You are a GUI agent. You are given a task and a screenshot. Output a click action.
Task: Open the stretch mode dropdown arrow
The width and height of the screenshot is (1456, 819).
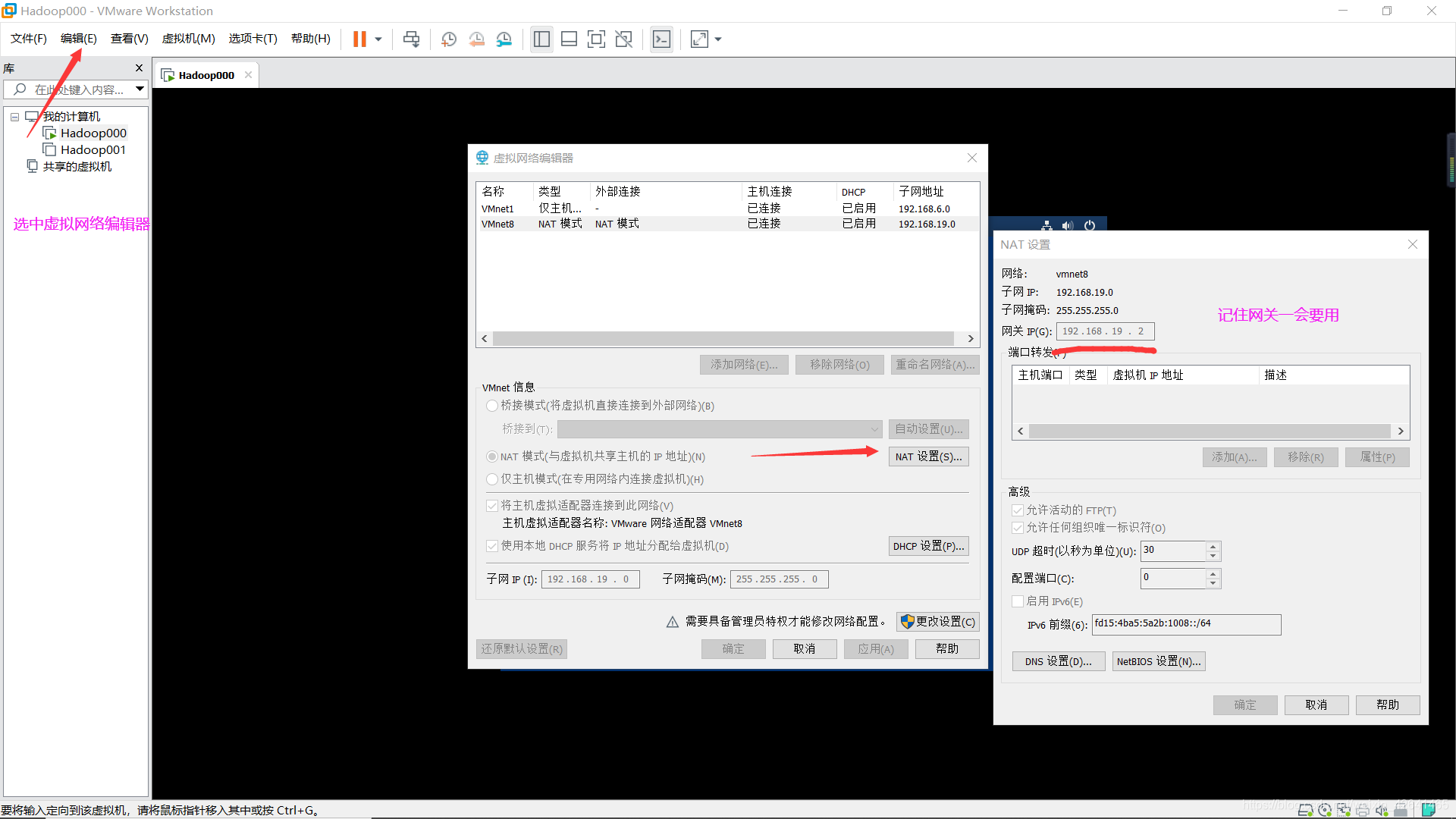tap(718, 39)
